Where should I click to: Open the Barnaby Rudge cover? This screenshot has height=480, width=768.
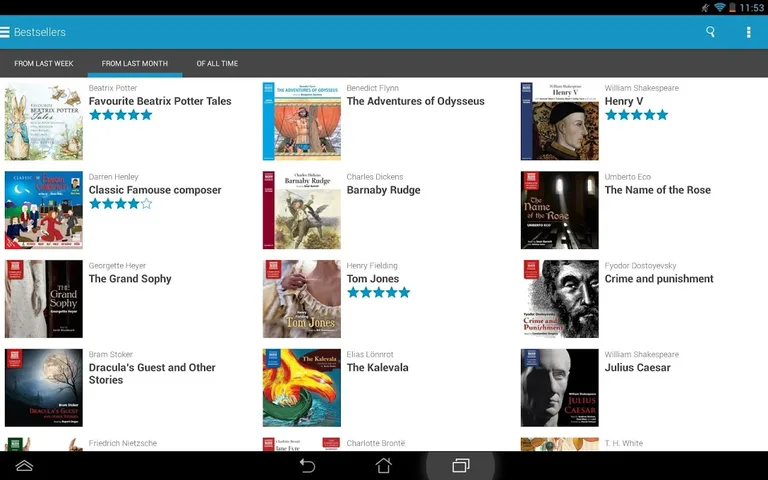click(302, 210)
